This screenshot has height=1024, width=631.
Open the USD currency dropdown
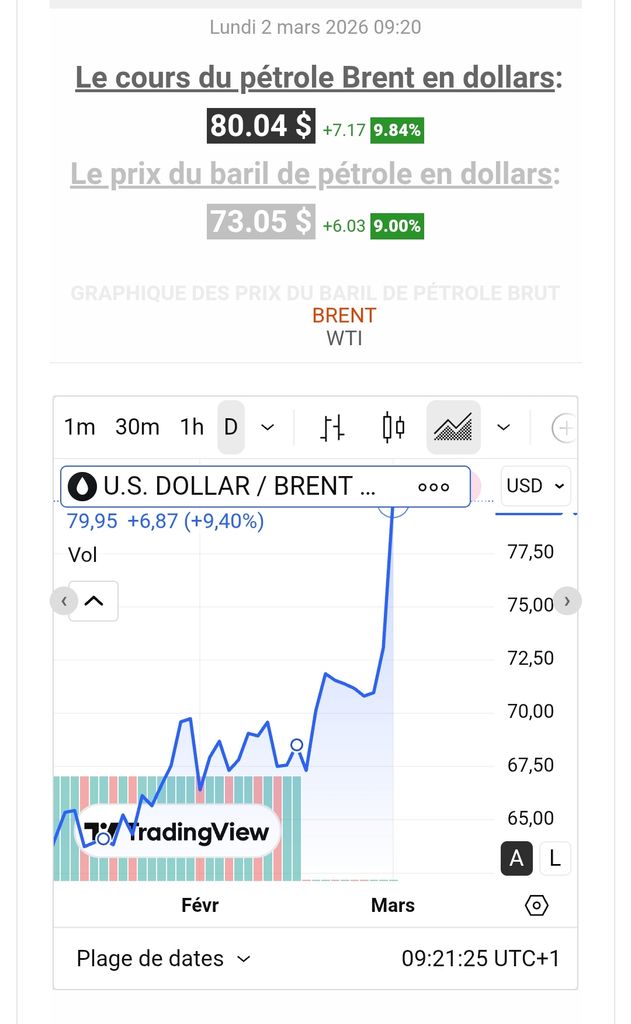(536, 486)
